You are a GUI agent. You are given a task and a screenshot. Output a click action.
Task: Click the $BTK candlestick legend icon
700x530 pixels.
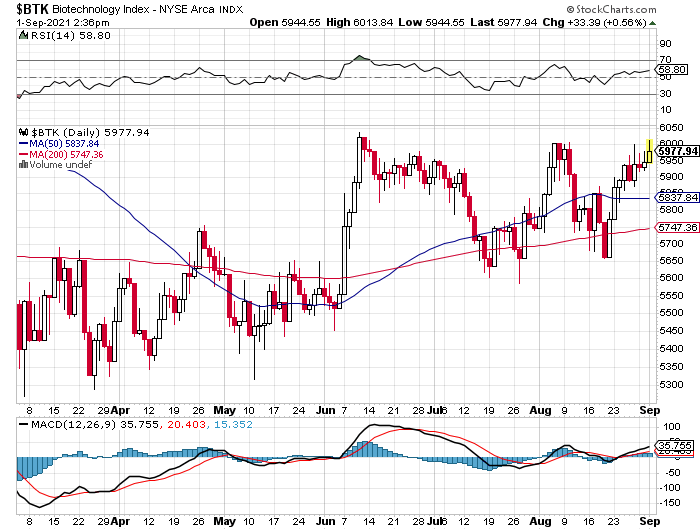click(x=22, y=132)
